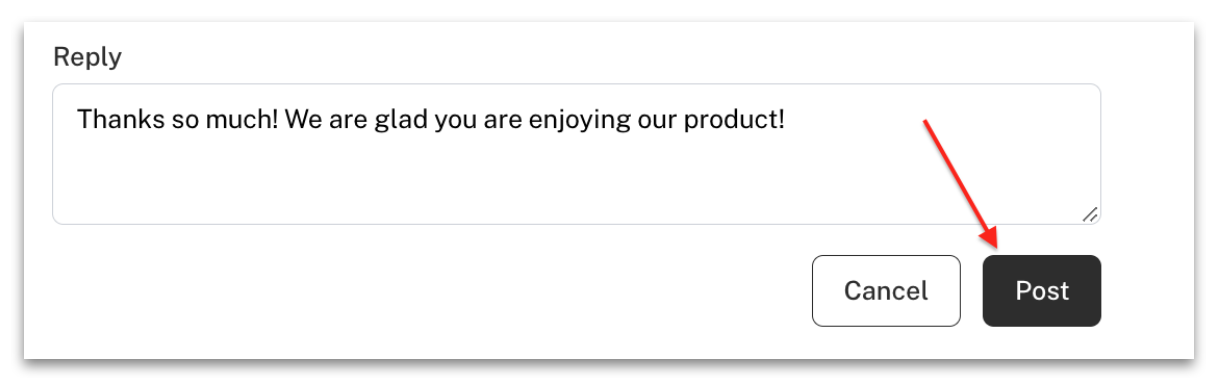Click the reply textarea resize handle
The width and height of the screenshot is (1214, 384).
click(x=1090, y=214)
